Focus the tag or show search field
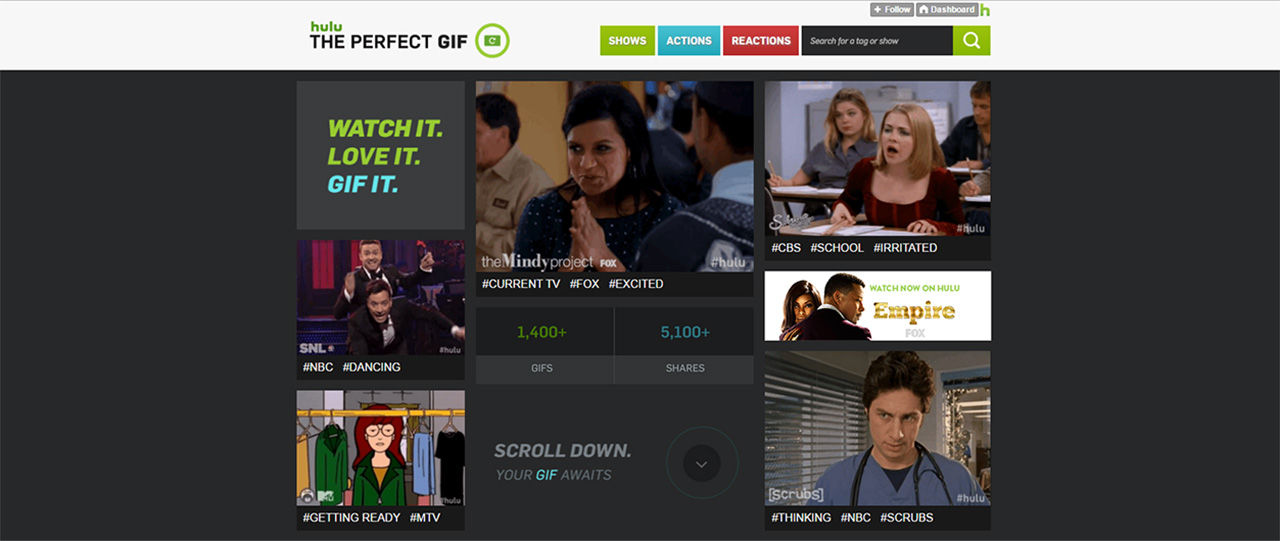Screen dimensions: 1280x541 click(x=877, y=41)
